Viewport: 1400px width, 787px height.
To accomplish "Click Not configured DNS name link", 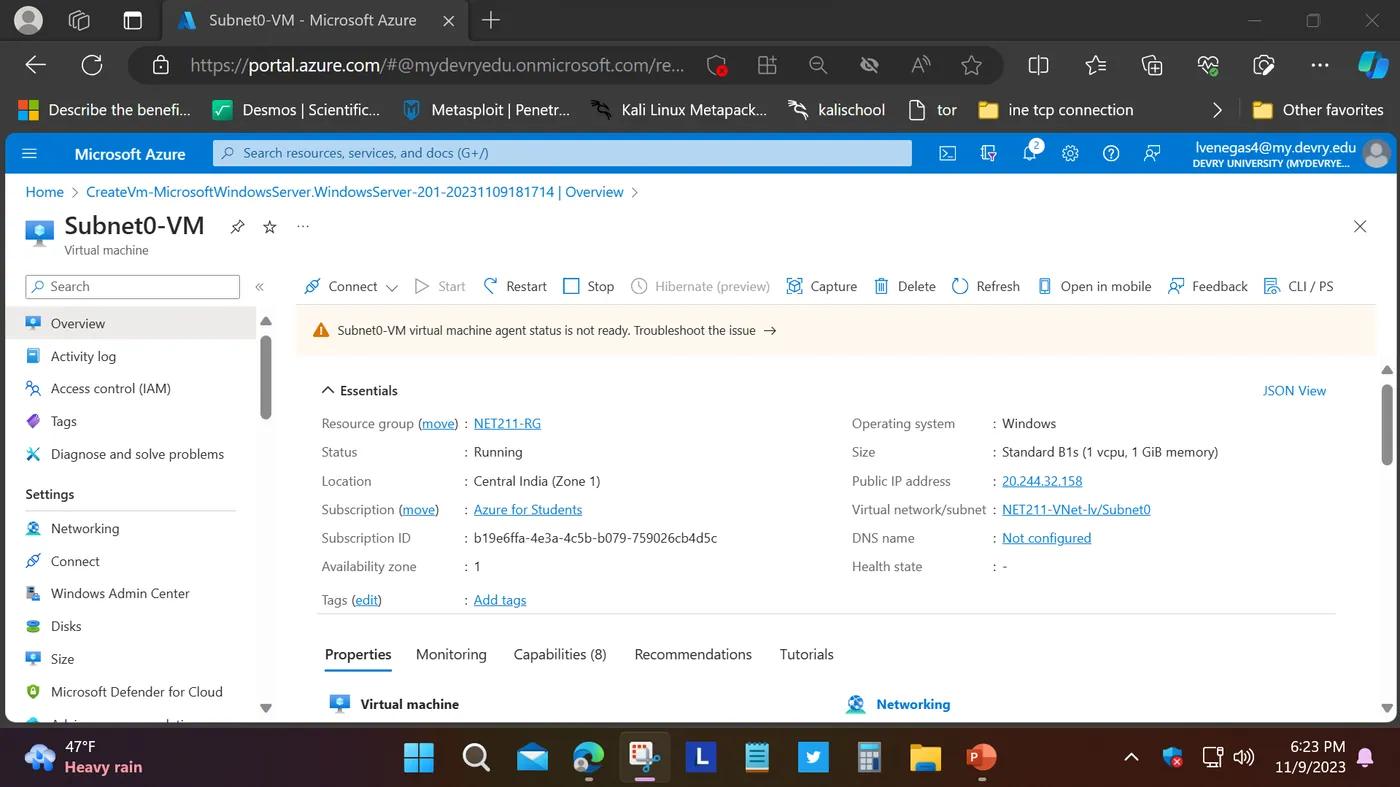I will (1046, 538).
